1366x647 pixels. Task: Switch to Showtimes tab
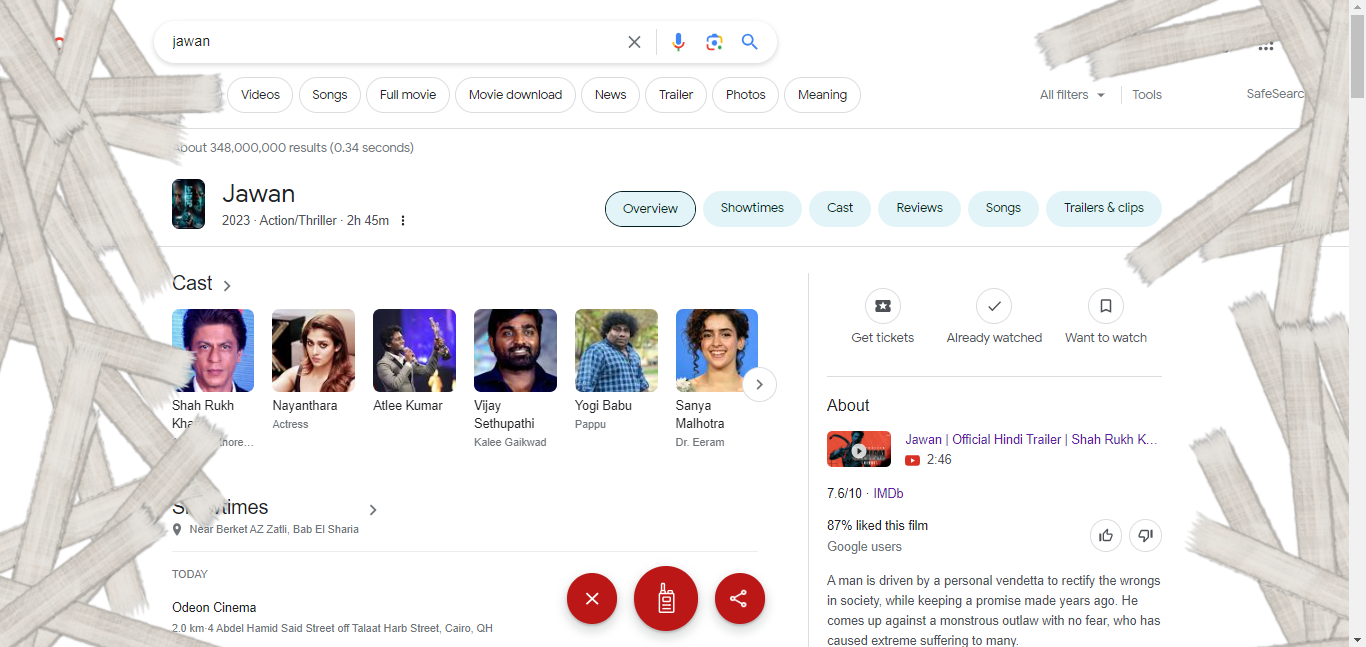coord(752,208)
